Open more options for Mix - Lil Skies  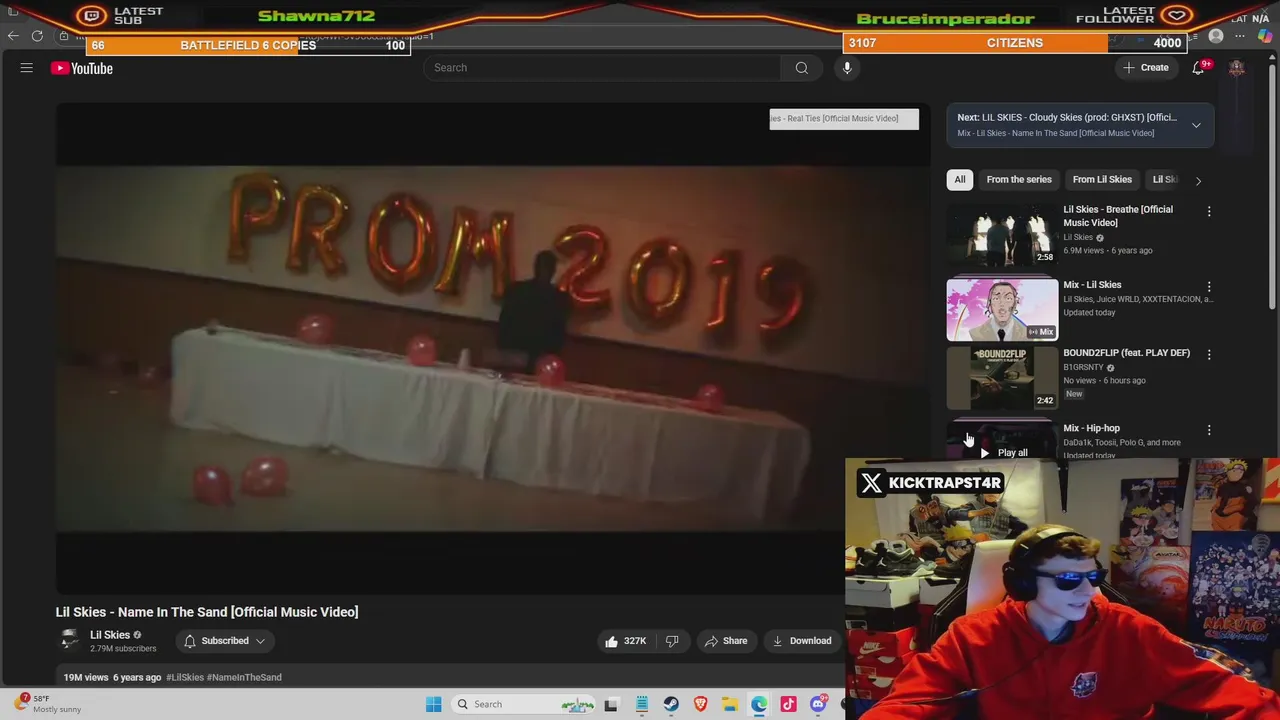1209,286
